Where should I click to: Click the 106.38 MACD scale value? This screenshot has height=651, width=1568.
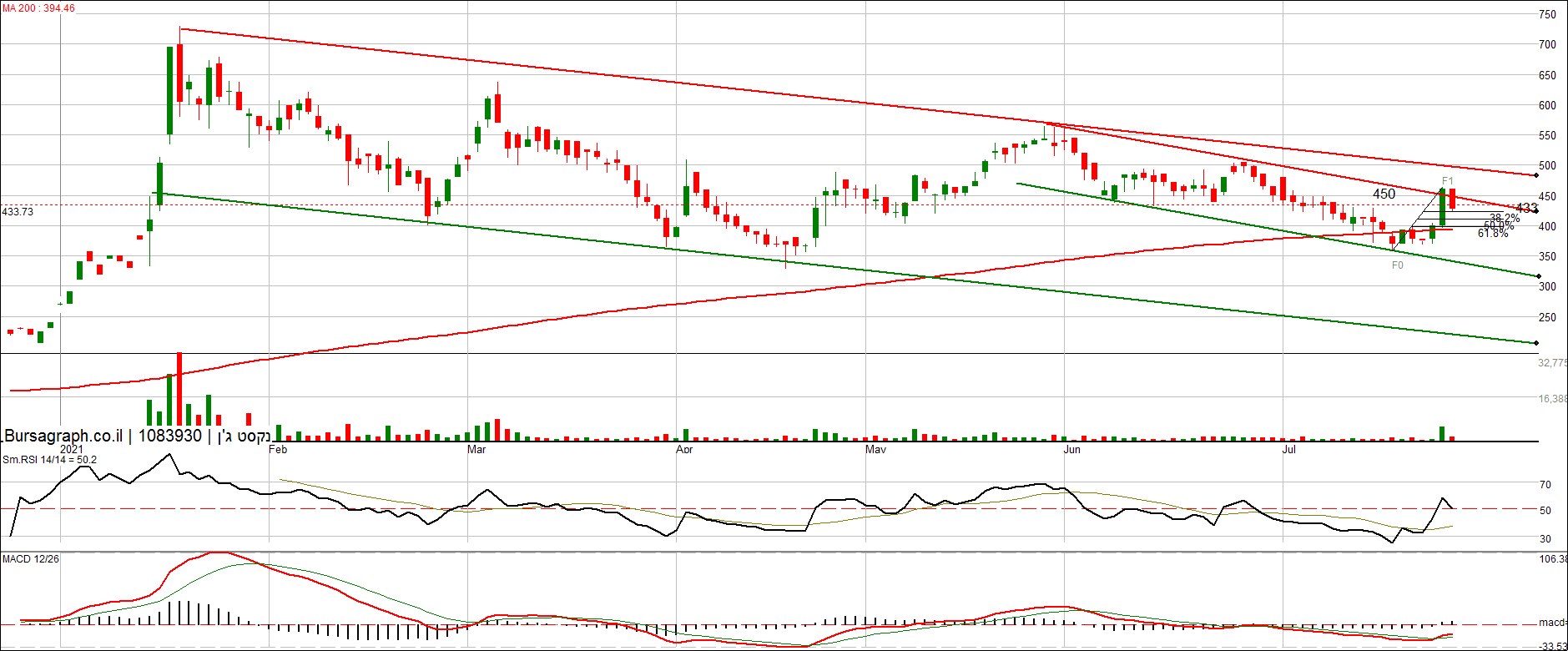click(1553, 559)
